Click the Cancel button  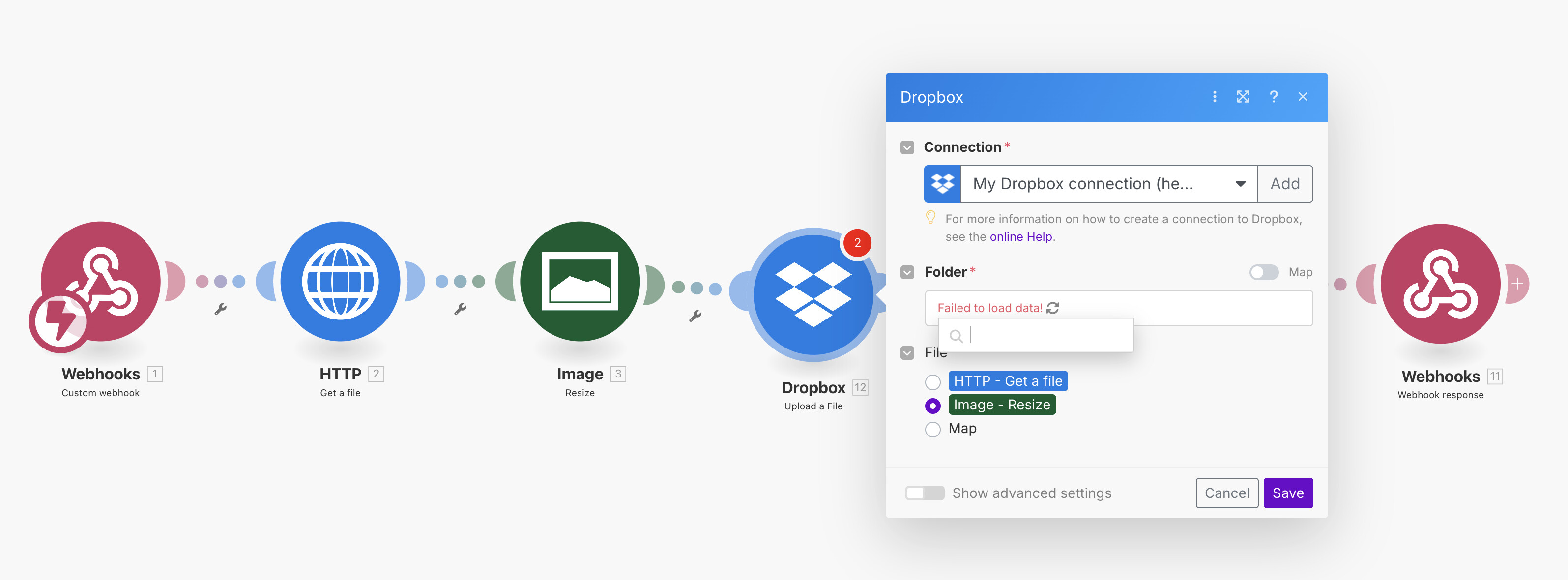[1226, 493]
